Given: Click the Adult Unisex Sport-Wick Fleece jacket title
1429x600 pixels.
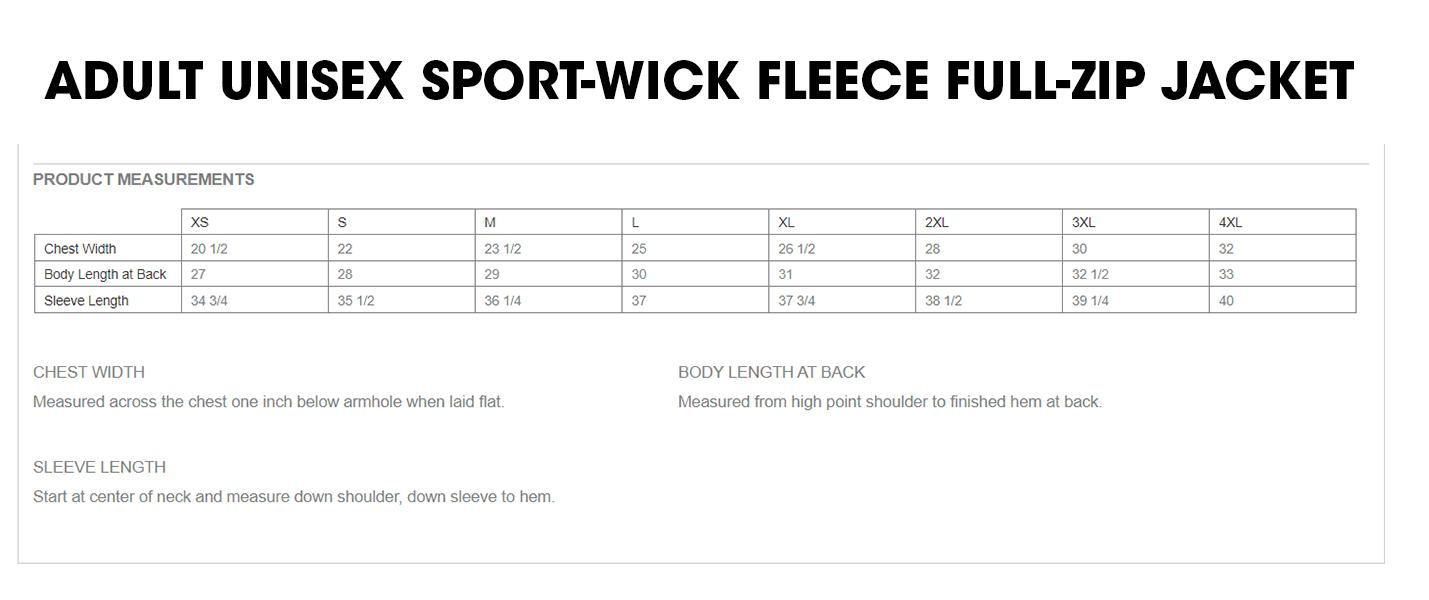Looking at the screenshot, I should coord(699,81).
